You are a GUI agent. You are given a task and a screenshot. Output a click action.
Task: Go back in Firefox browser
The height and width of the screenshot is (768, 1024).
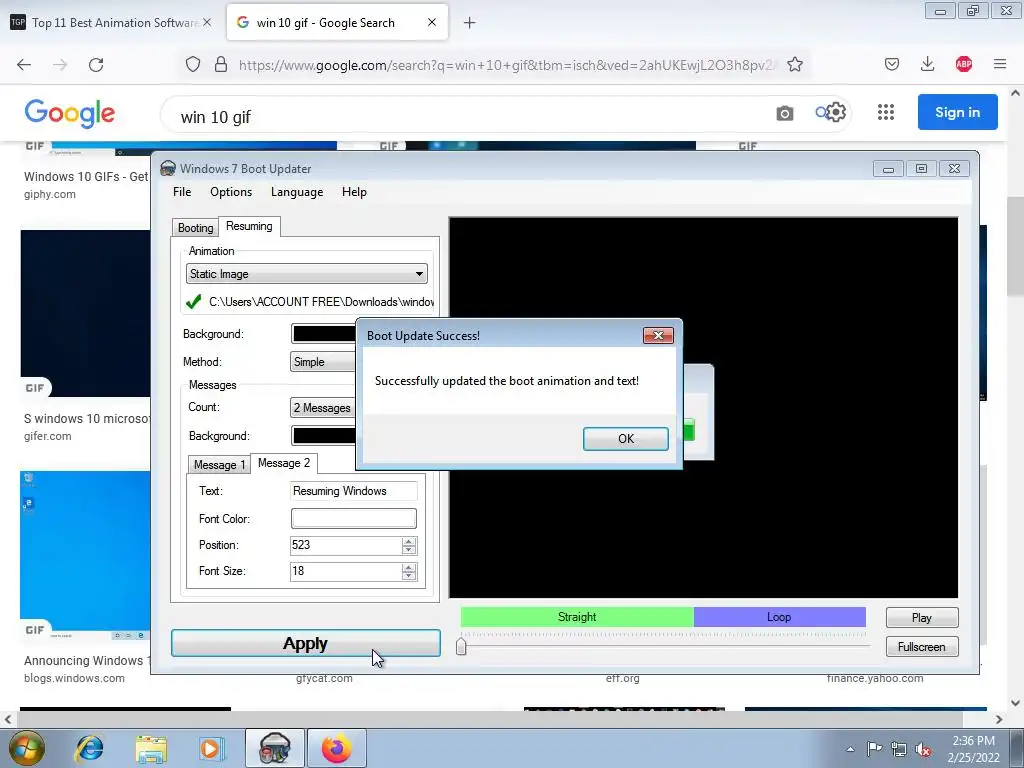(24, 65)
